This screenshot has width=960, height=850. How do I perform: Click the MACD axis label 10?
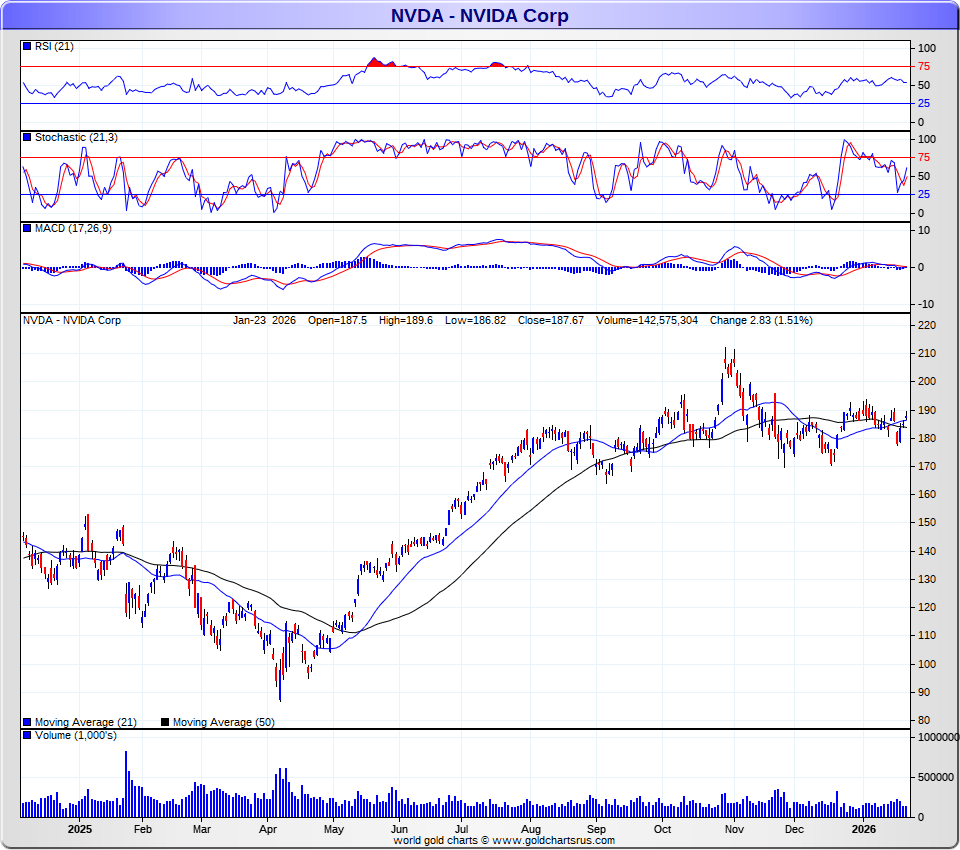[924, 231]
